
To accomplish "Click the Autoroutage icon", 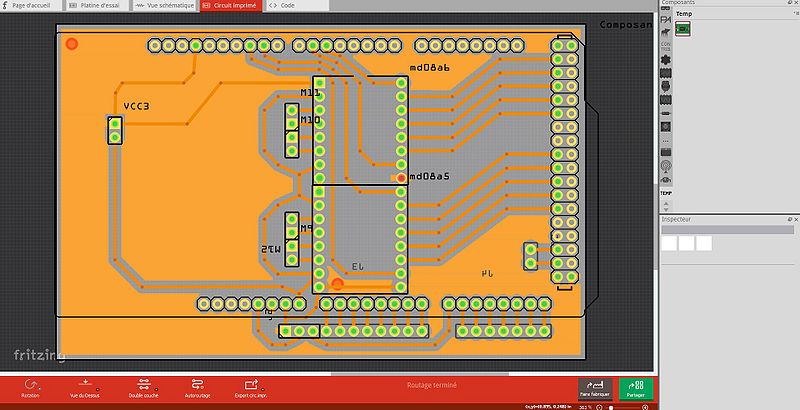I will pos(197,384).
